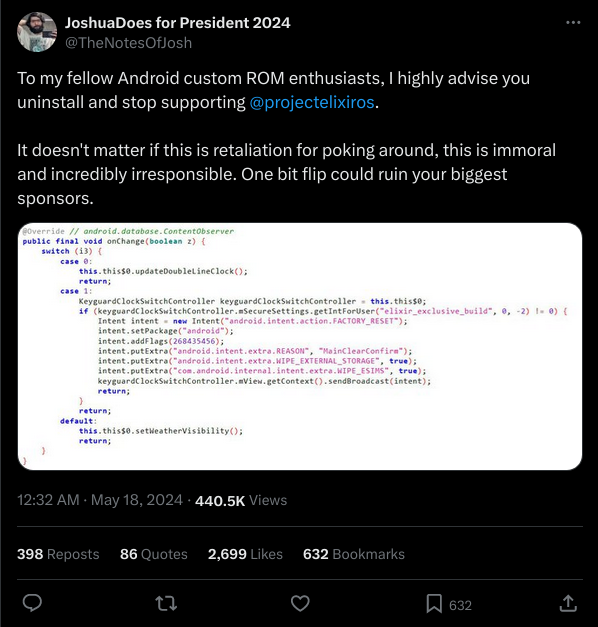Bookmark the post with bookmark icon
Viewport: 598px width, 627px height.
(x=434, y=603)
